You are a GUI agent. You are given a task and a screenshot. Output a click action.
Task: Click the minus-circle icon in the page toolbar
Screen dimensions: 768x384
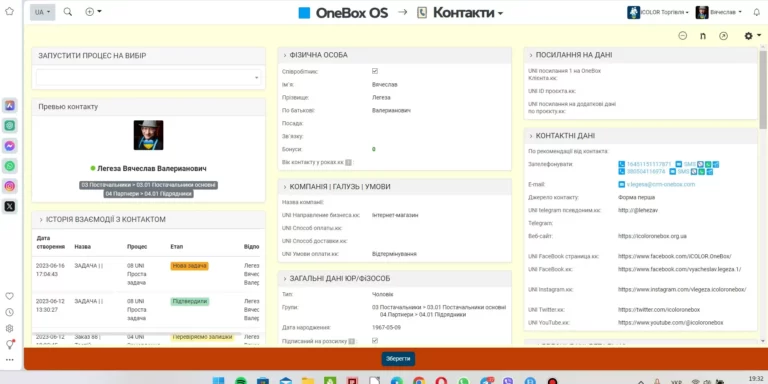pyautogui.click(x=682, y=36)
